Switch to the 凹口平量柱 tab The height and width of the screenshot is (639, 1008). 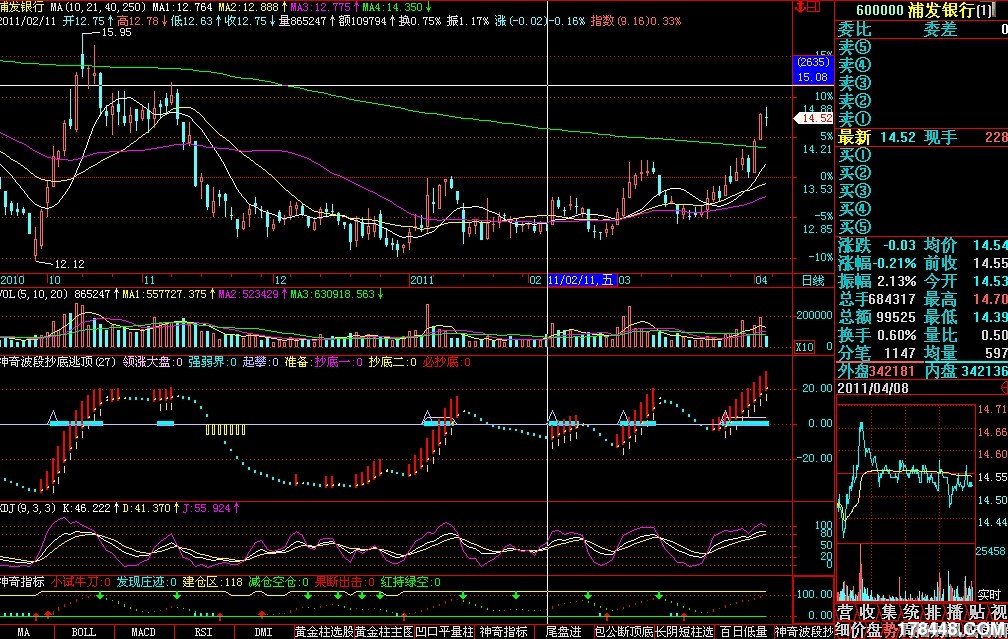point(444,633)
